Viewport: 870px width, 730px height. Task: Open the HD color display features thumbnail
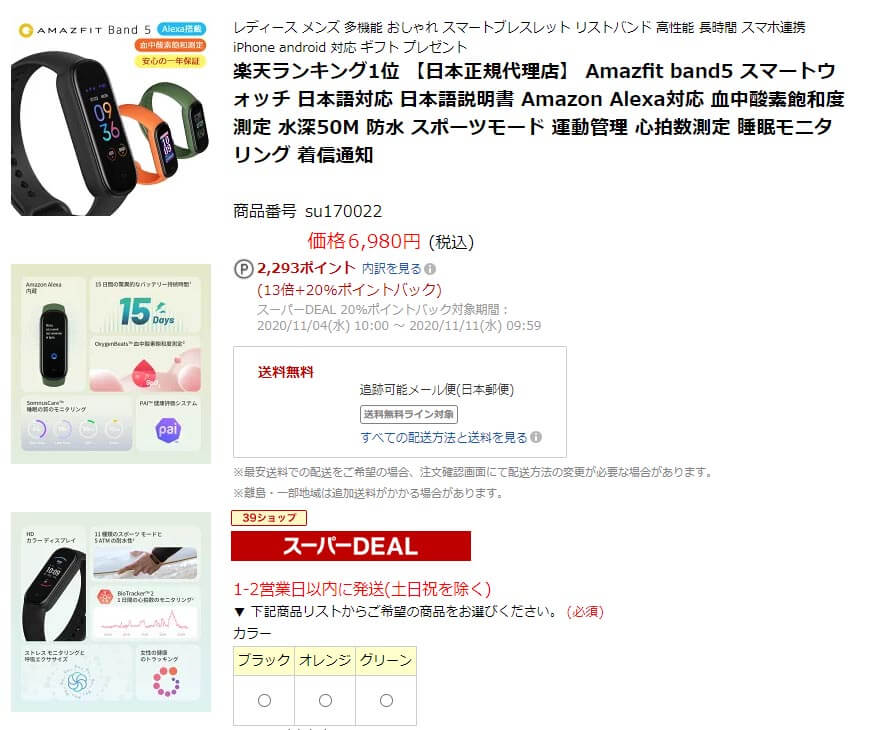coord(111,612)
